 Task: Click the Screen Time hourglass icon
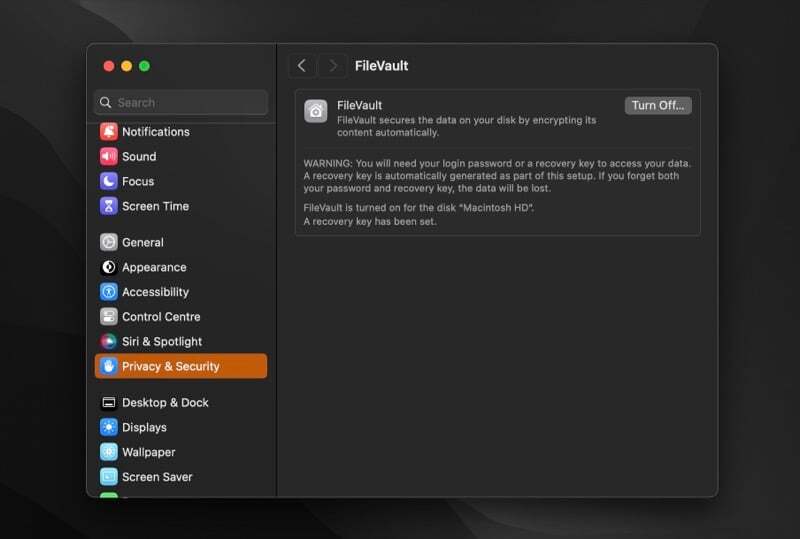pos(109,206)
